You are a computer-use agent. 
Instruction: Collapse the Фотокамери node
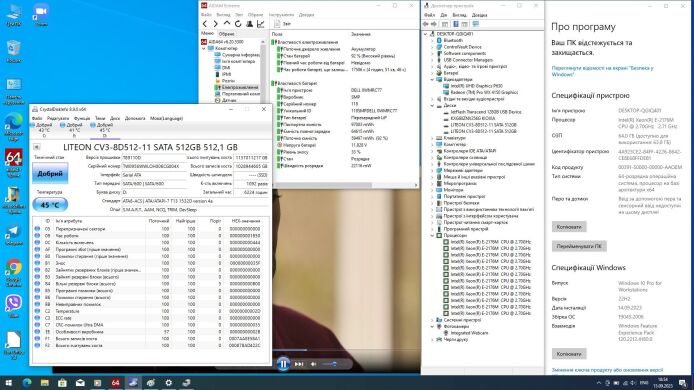(432, 326)
